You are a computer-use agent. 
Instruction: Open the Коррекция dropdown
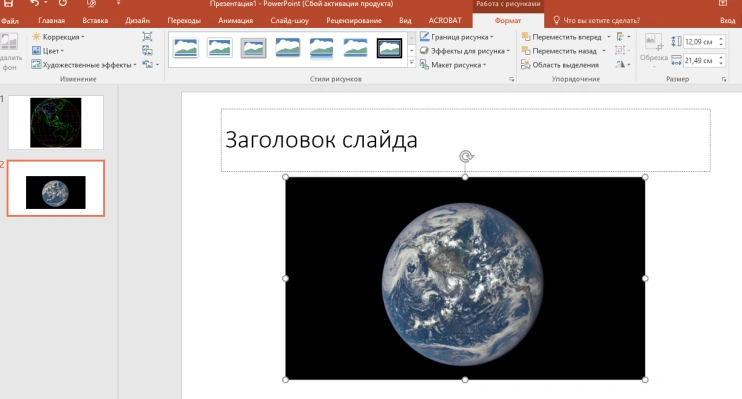tap(58, 37)
